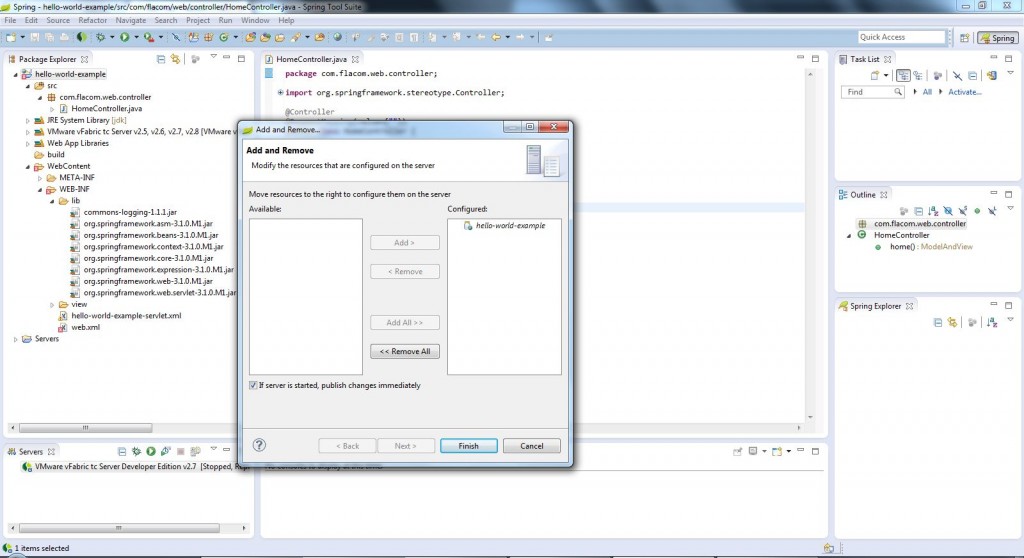Image resolution: width=1024 pixels, height=558 pixels.
Task: Open the Navigate menu
Action: click(131, 20)
